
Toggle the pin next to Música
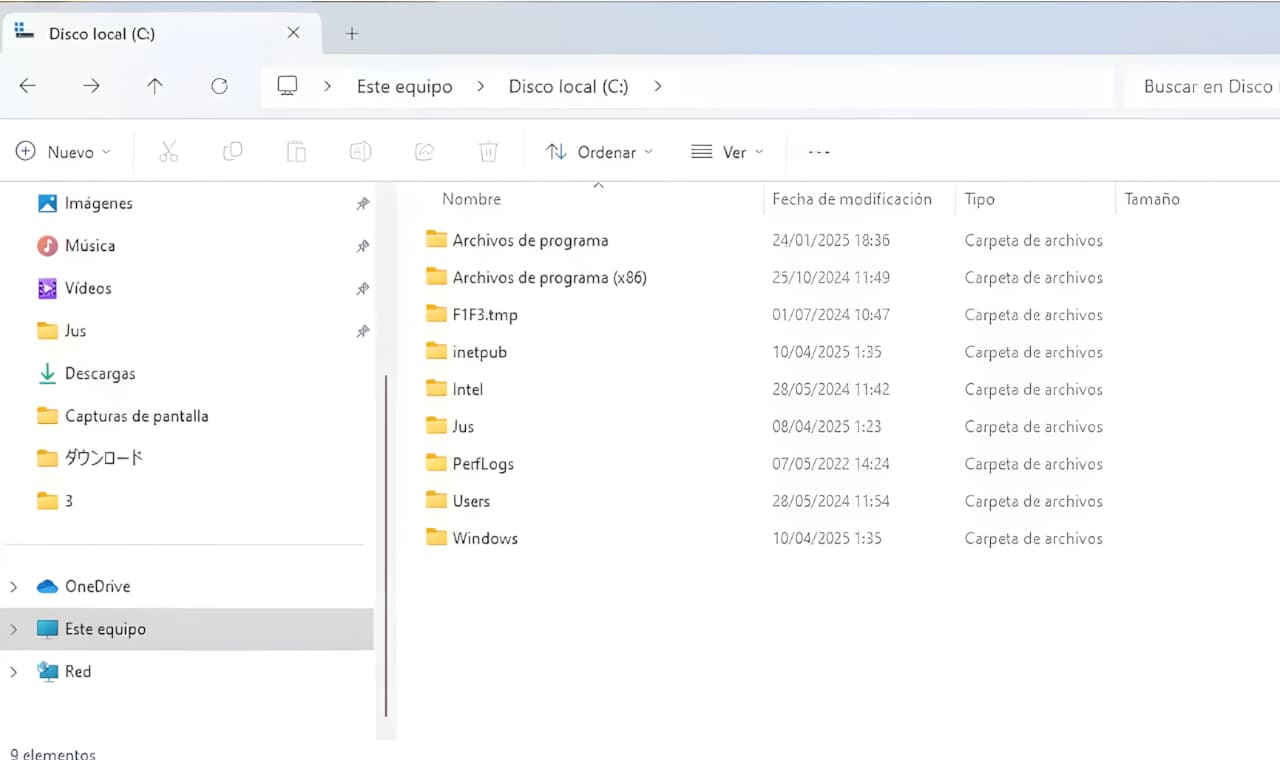click(362, 246)
